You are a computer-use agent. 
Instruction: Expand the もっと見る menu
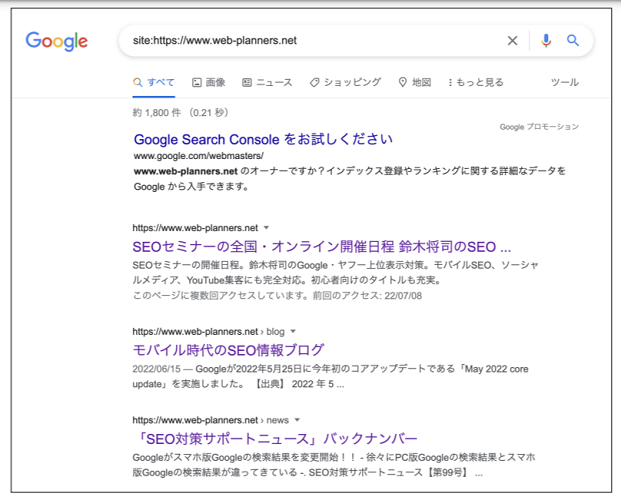476,82
